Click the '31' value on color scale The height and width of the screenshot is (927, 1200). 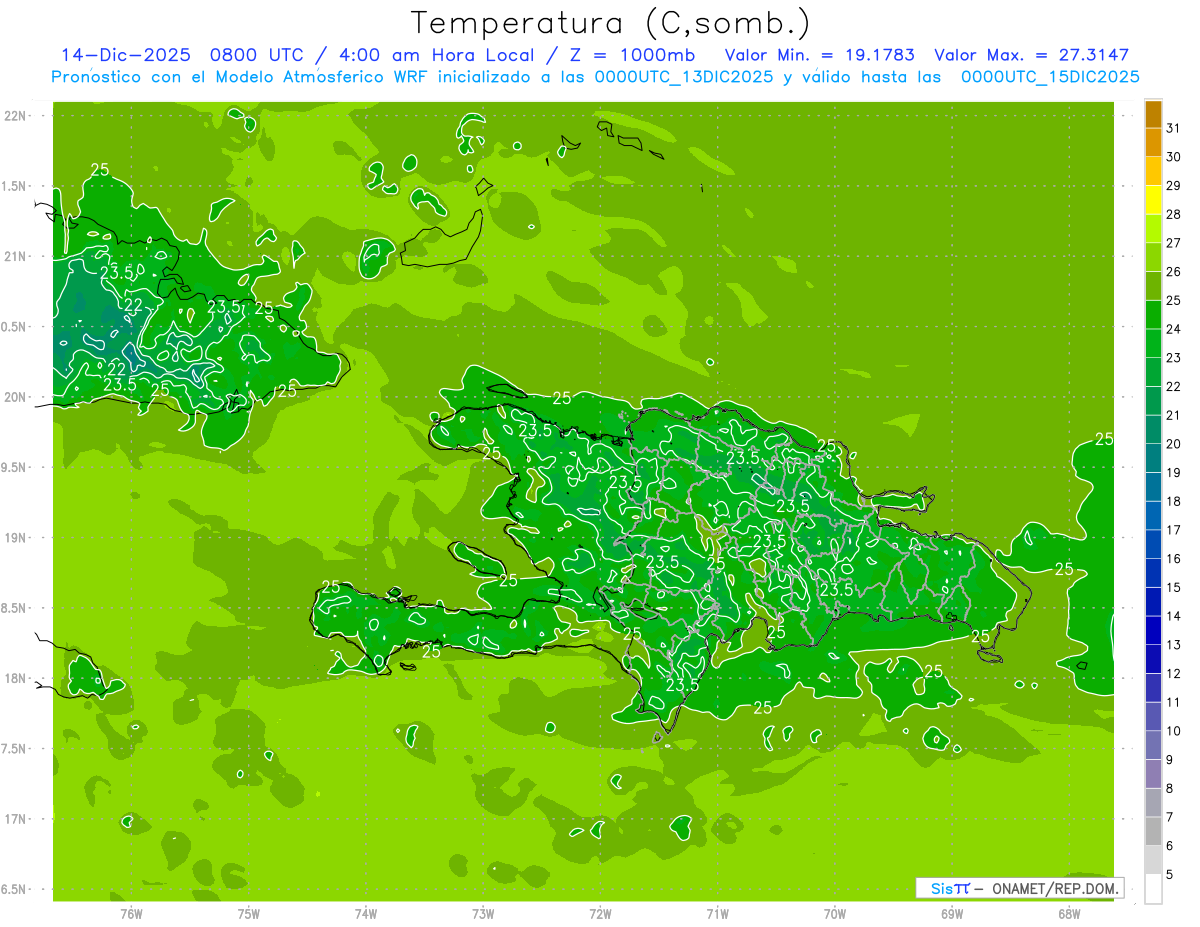[1173, 128]
